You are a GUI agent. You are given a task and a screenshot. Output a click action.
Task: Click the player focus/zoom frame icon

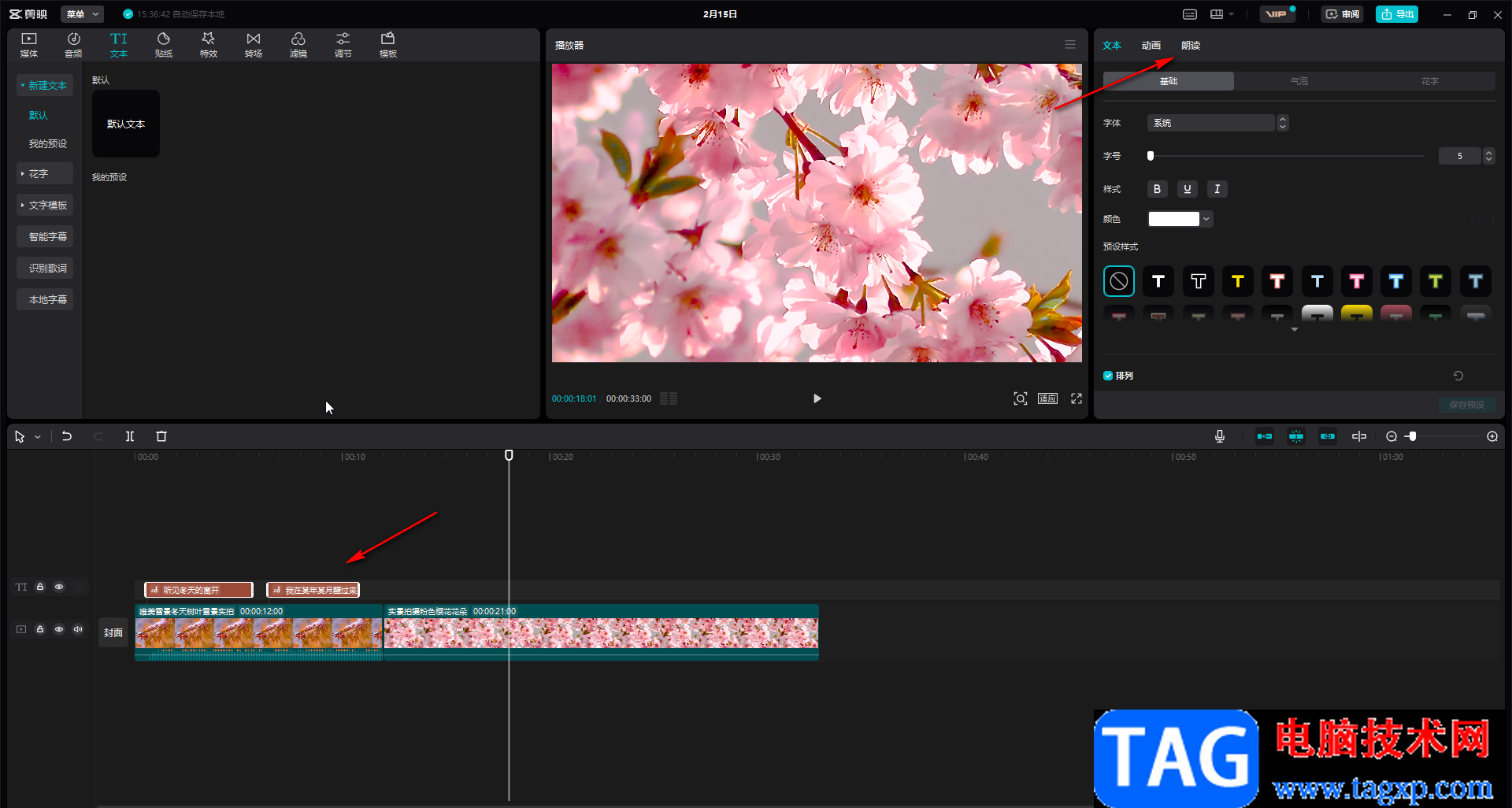[1021, 398]
